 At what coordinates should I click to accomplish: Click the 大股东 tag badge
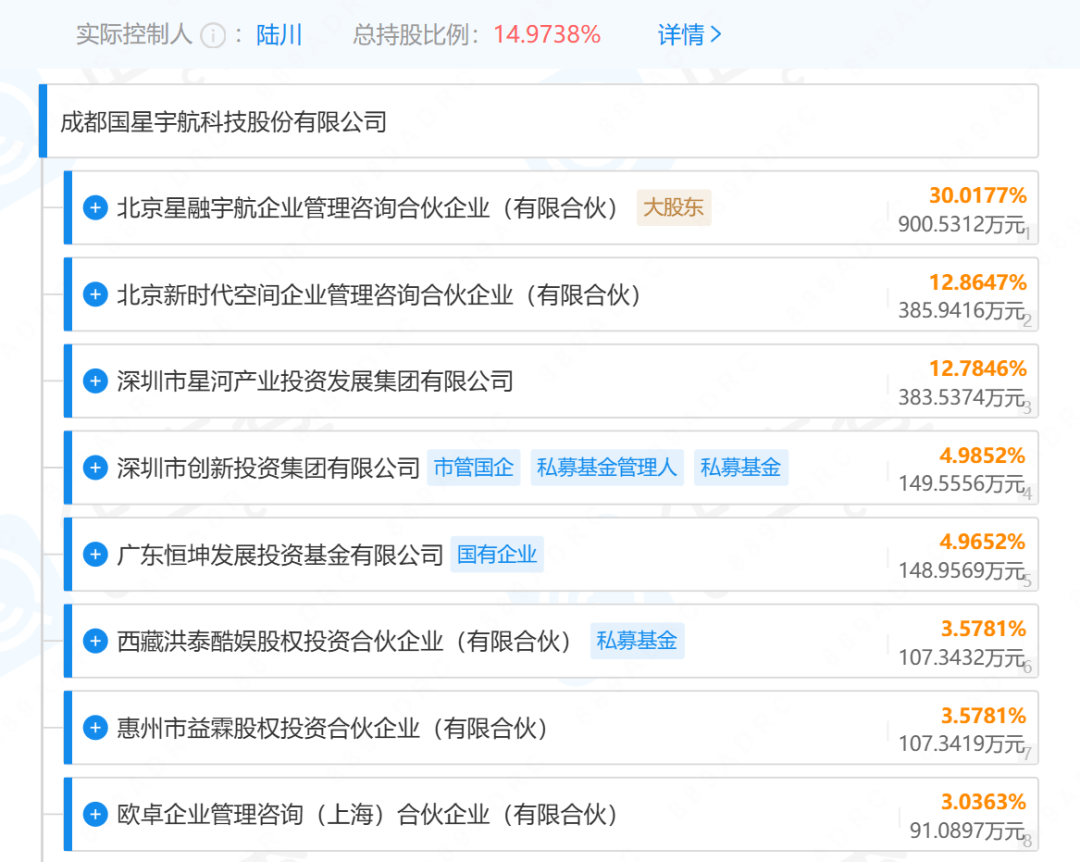(x=674, y=207)
